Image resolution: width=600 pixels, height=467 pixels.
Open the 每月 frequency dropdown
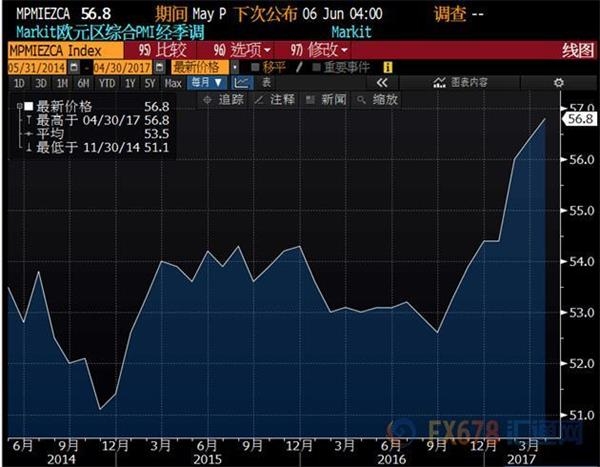(207, 83)
